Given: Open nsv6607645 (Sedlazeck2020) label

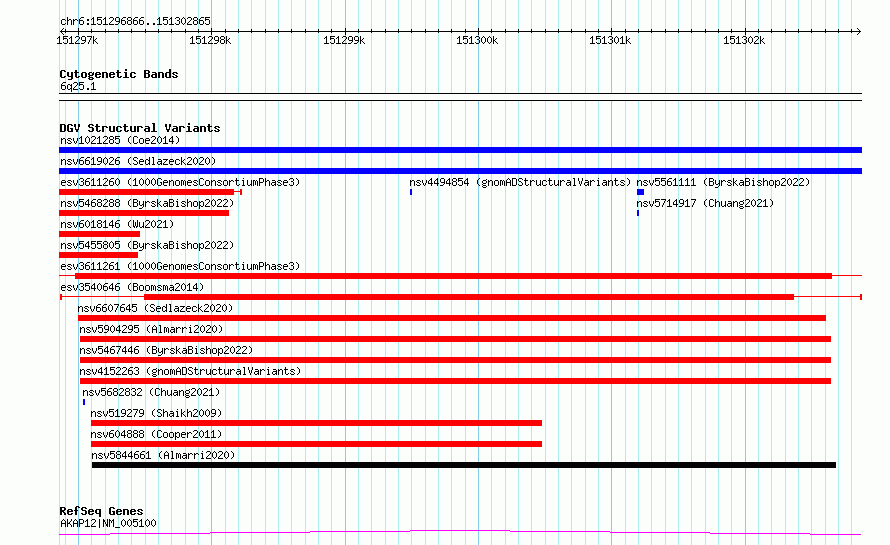Looking at the screenshot, I should 156,308.
